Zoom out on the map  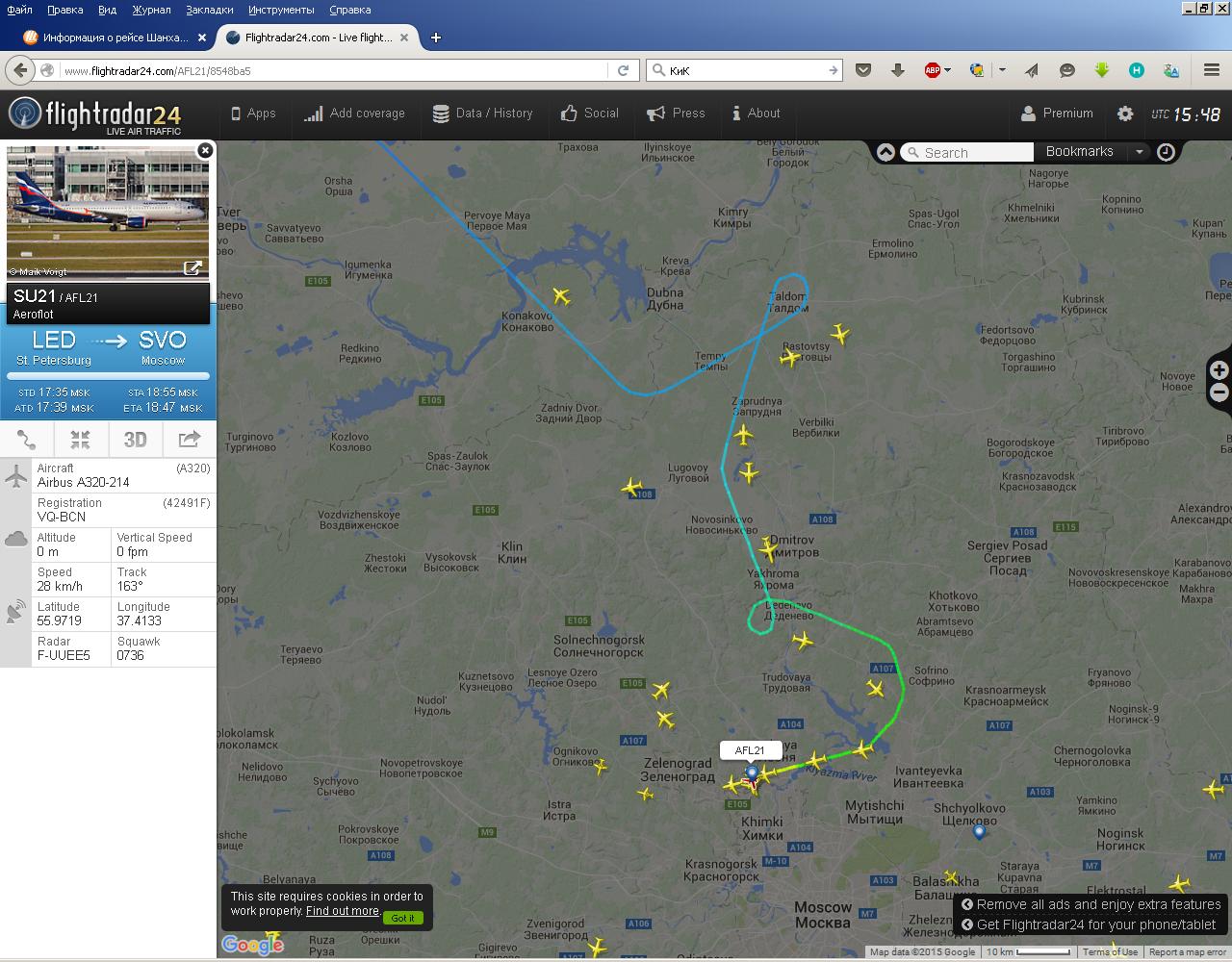click(x=1219, y=392)
